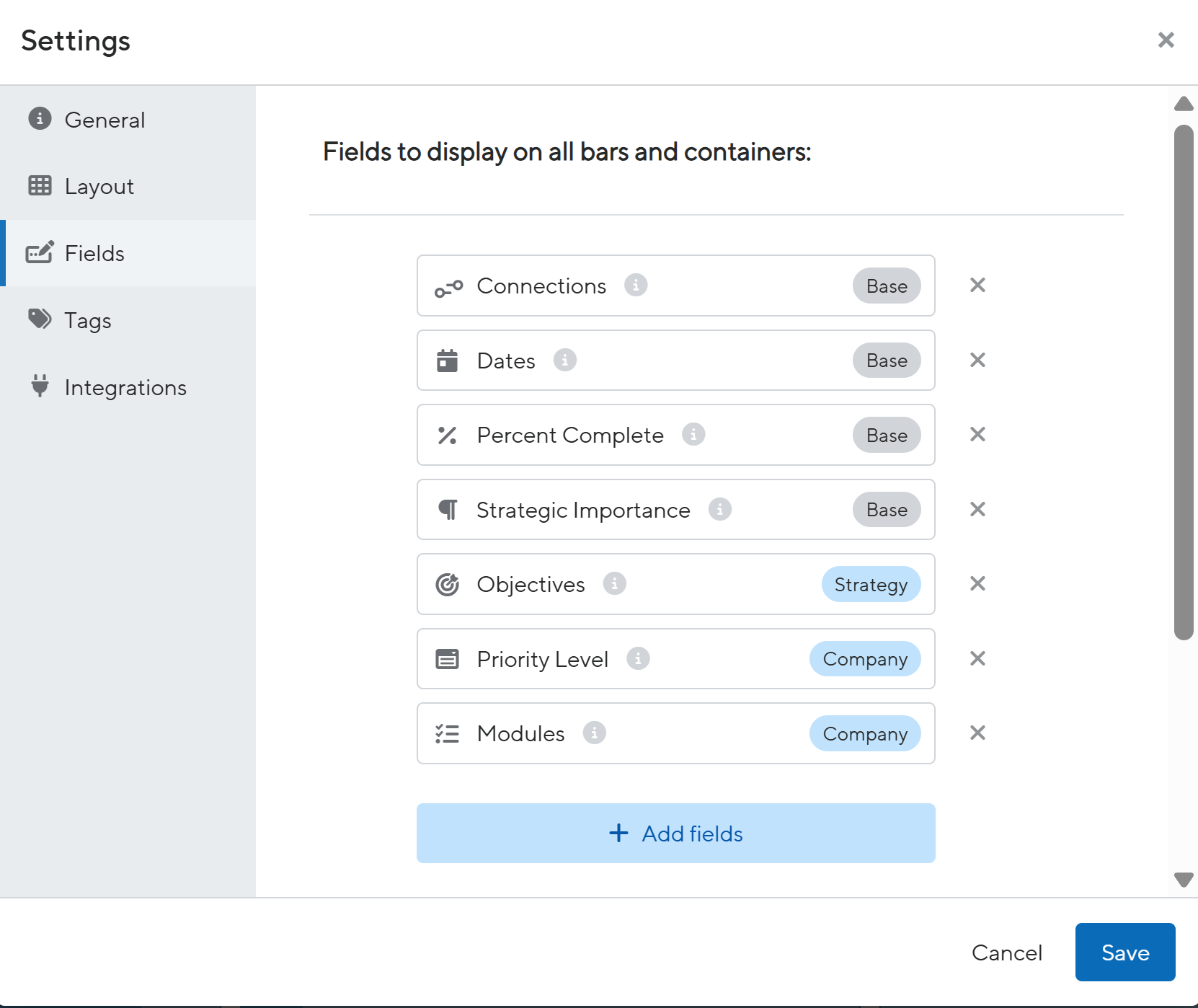The width and height of the screenshot is (1198, 1008).
Task: Click the Add fields button
Action: [675, 834]
